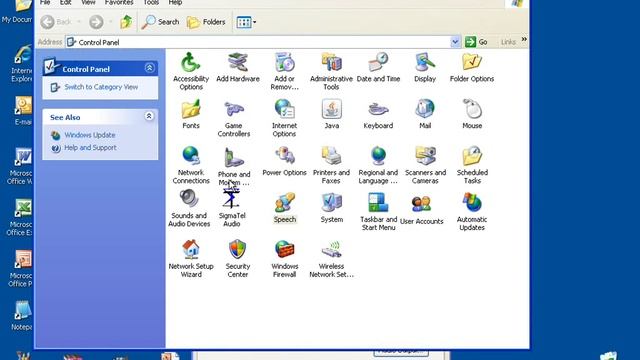Select Microsoft Office PowerPoint desktop shortcut
Image resolution: width=640 pixels, height=360 pixels.
(x=21, y=269)
